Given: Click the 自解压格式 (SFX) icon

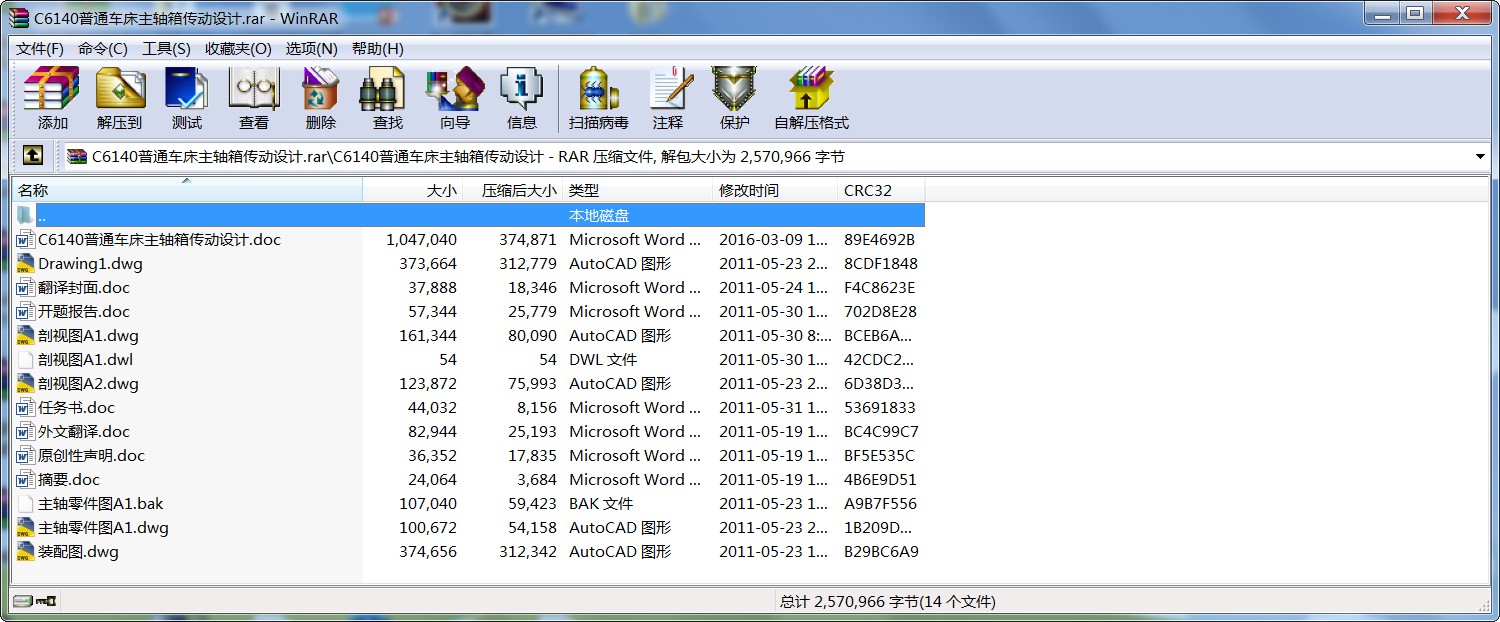Looking at the screenshot, I should [810, 98].
